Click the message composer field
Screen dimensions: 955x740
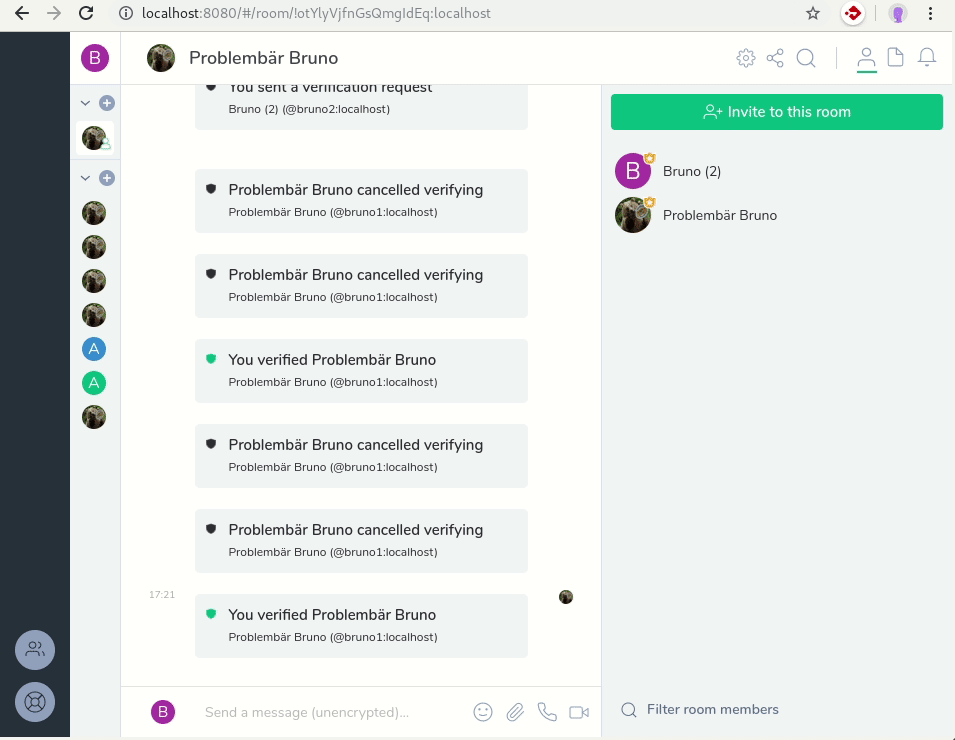330,713
